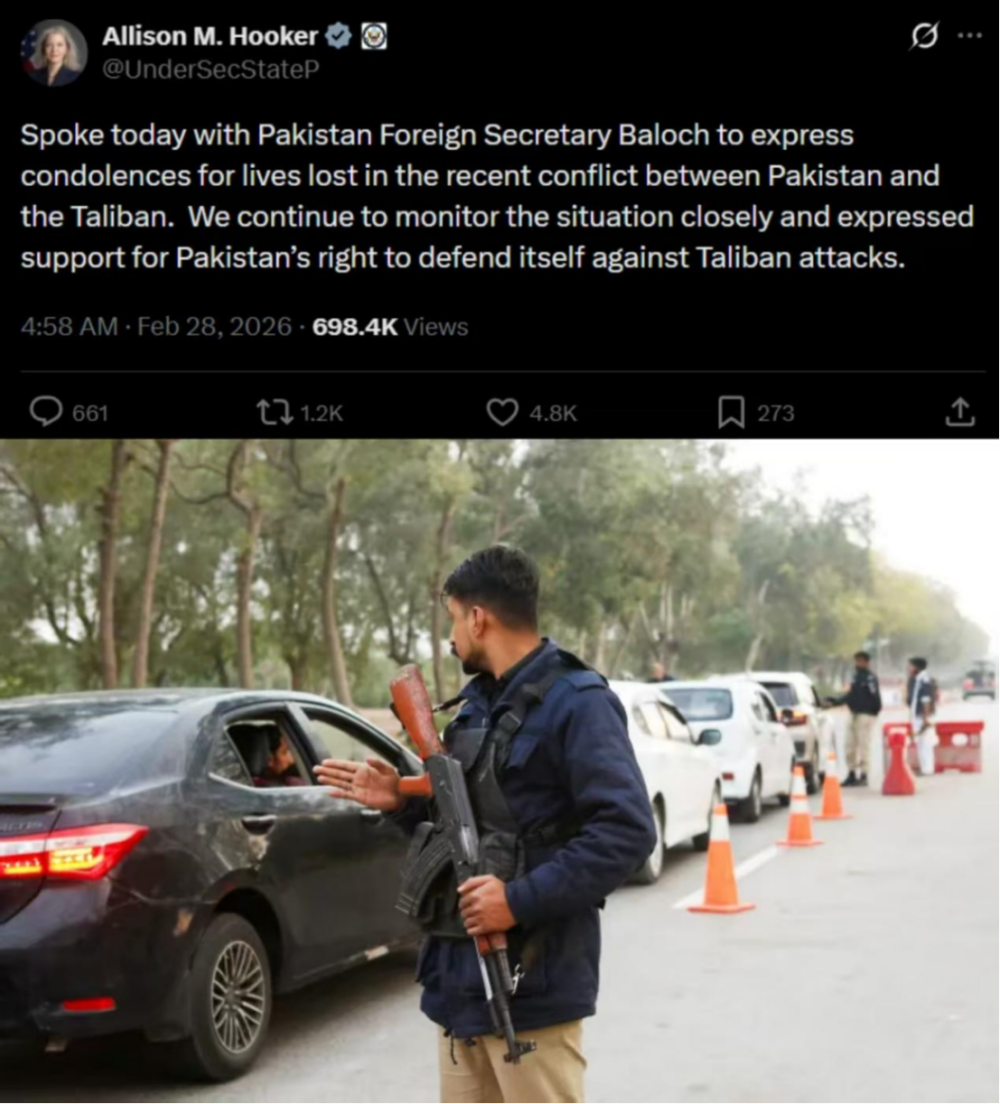
Task: Click the Allison M. Hooker display name
Action: pos(210,36)
